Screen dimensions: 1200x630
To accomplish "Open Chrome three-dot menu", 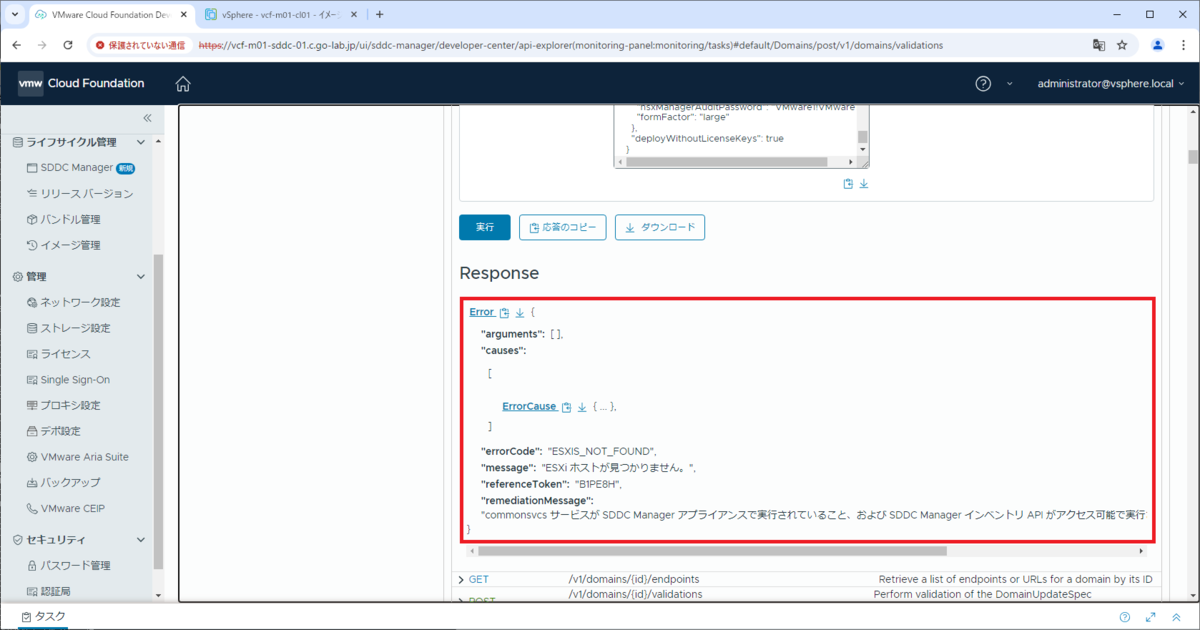I will point(1183,45).
